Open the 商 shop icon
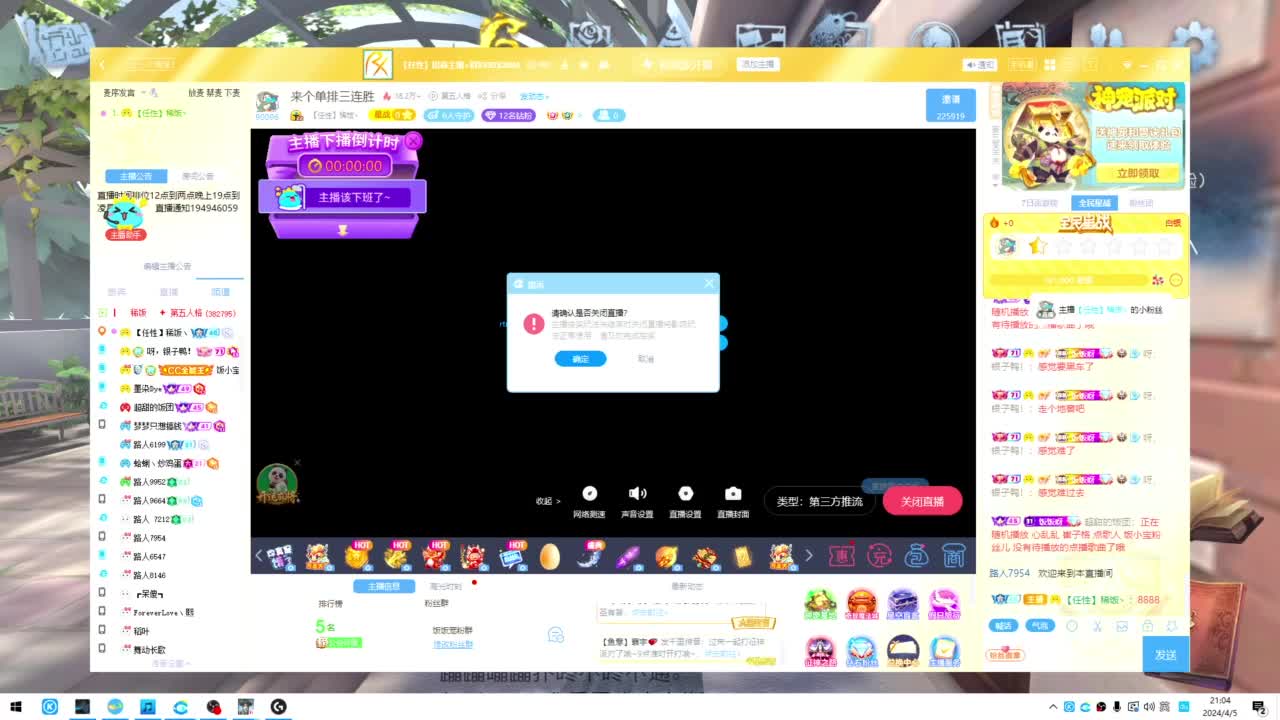Screen dimensions: 1280x720 [953, 555]
